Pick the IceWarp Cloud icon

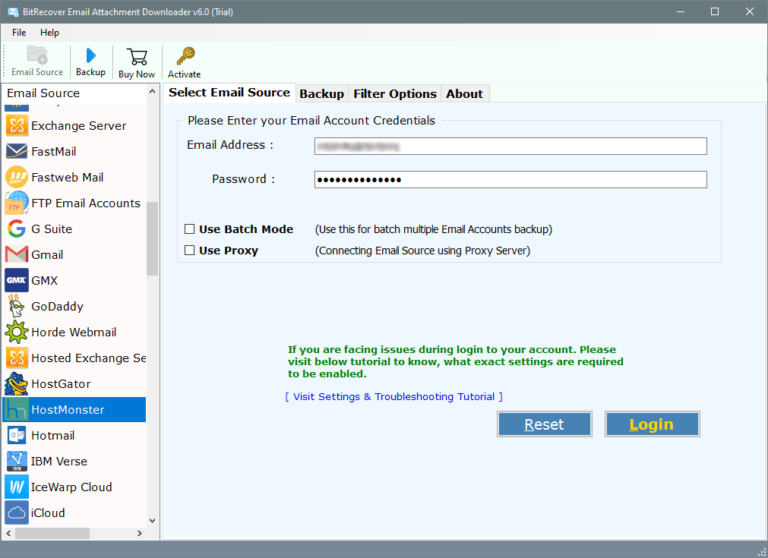click(17, 487)
